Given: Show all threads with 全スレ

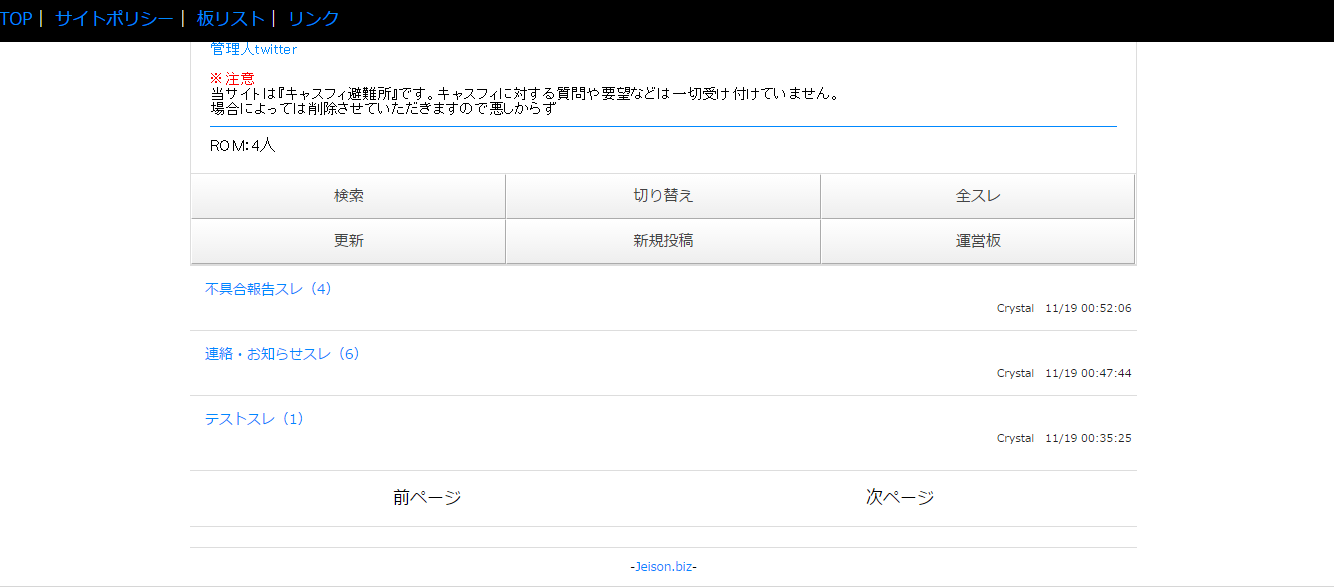Looking at the screenshot, I should (x=977, y=196).
